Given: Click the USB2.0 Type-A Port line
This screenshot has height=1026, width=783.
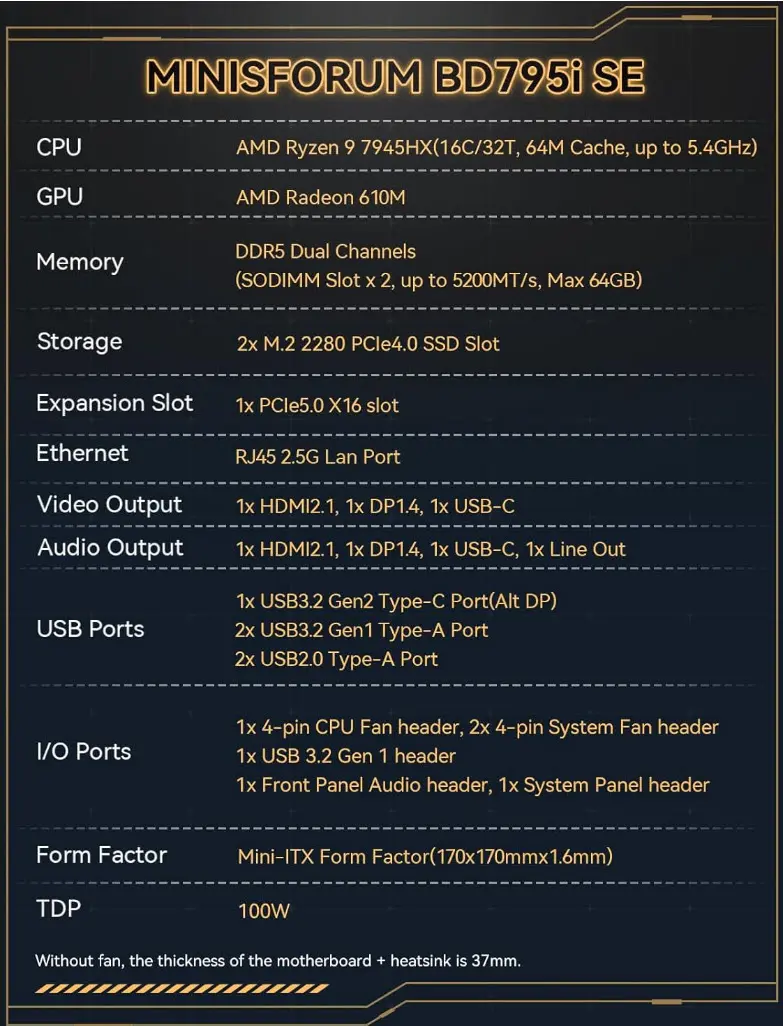Looking at the screenshot, I should coord(336,659).
